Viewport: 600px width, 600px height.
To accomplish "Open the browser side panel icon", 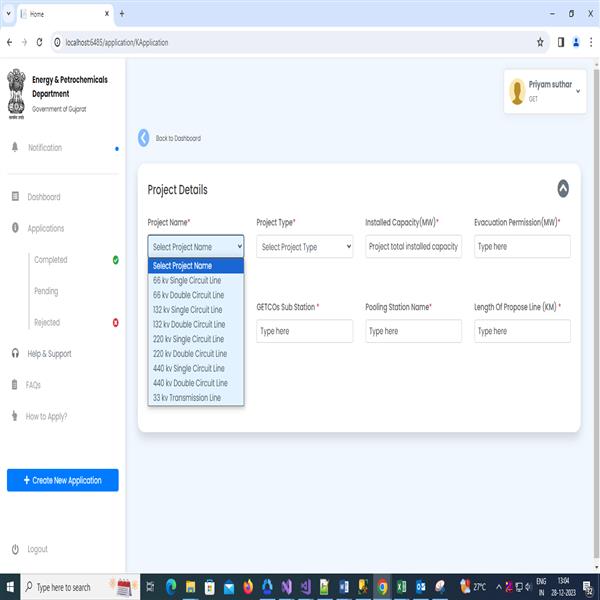I will pyautogui.click(x=561, y=42).
